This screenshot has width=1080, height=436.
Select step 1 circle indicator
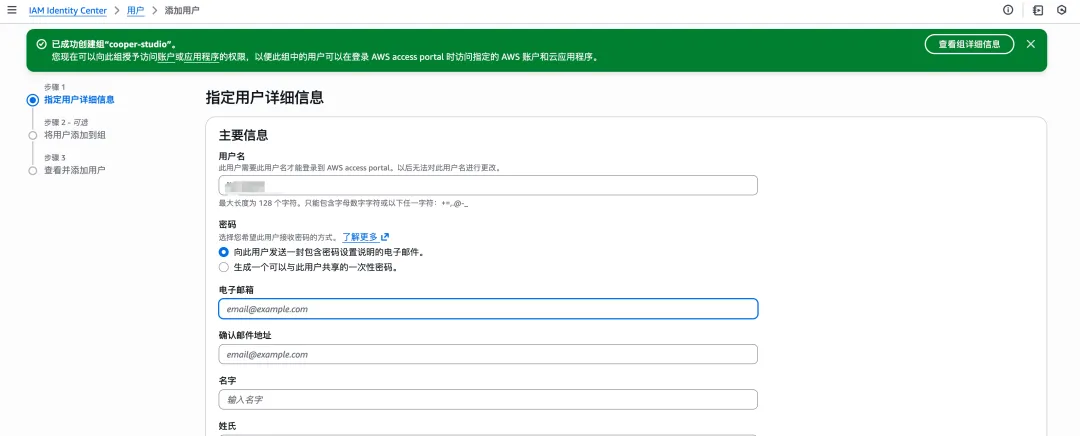click(x=33, y=99)
